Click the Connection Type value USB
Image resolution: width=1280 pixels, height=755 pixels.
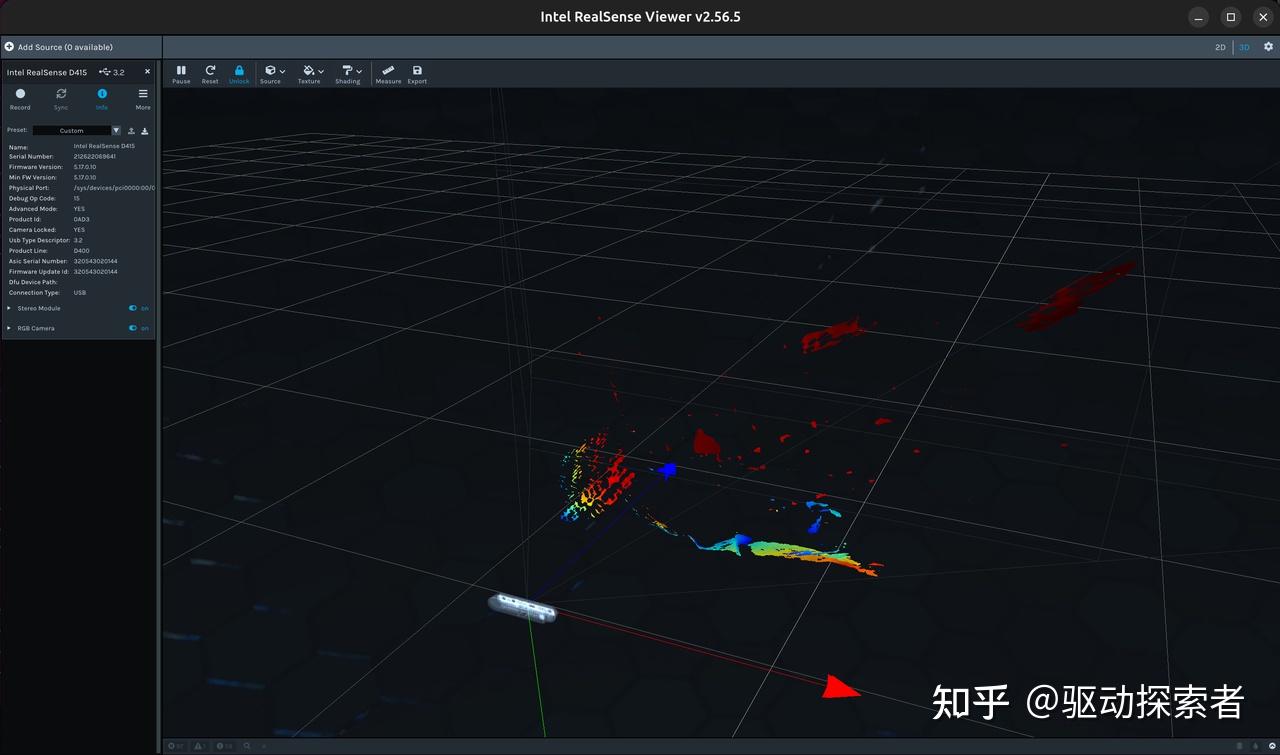point(80,293)
